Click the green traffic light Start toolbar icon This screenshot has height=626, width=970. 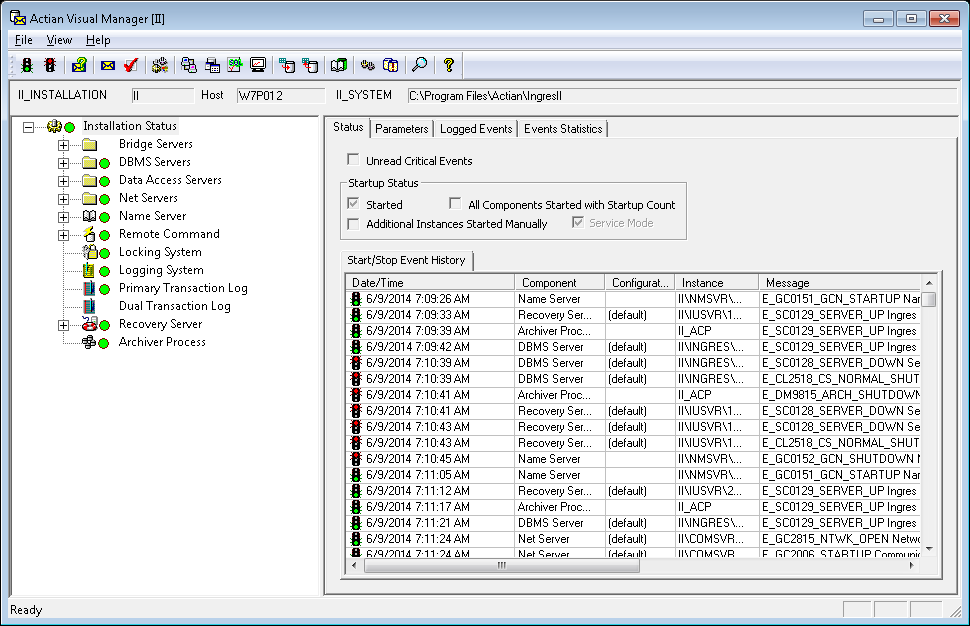click(x=27, y=65)
